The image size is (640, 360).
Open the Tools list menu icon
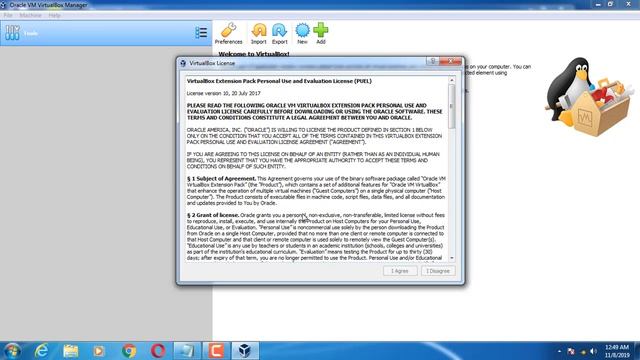click(x=201, y=33)
